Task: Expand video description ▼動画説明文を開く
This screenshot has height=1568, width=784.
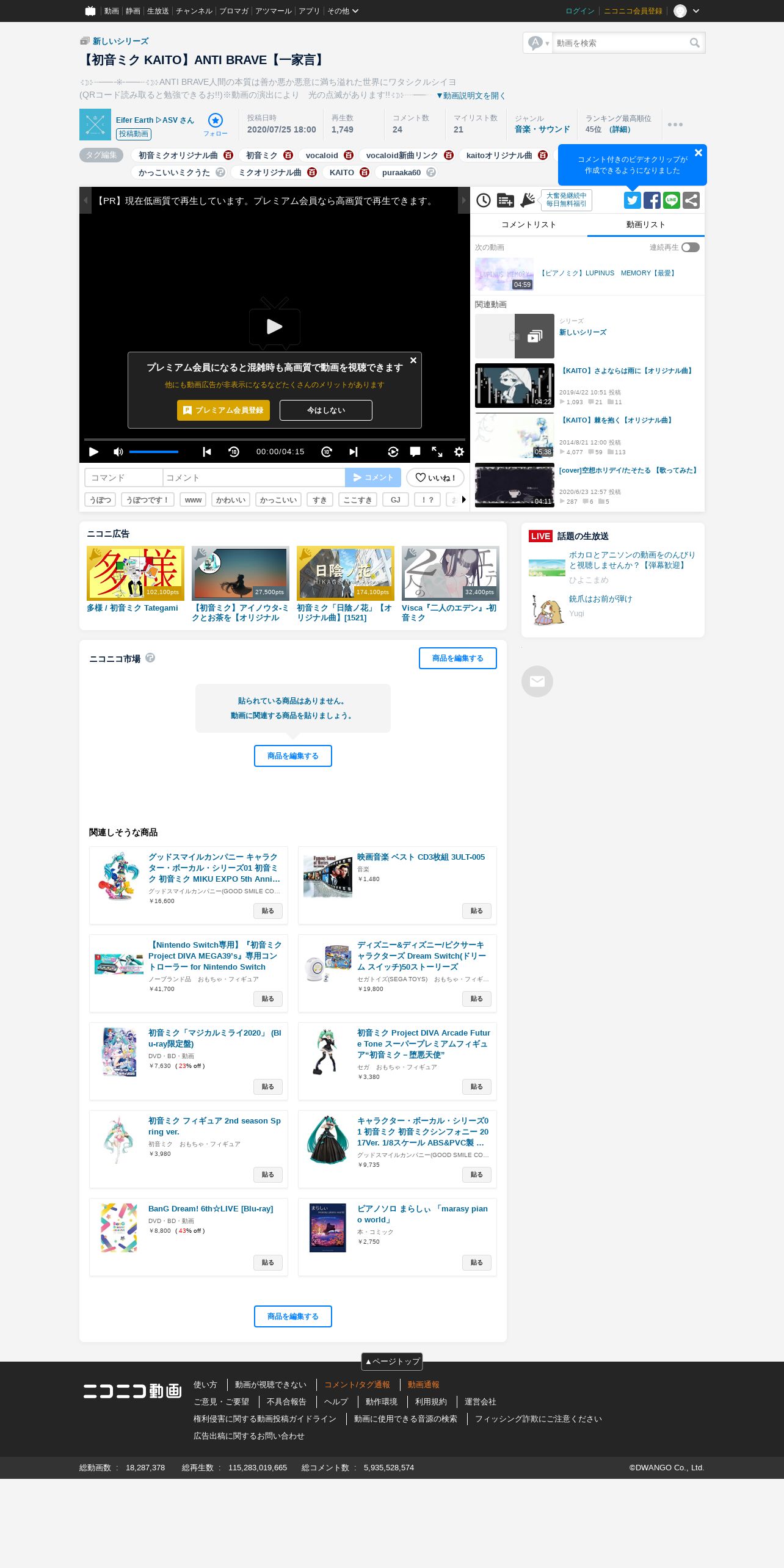Action: click(x=471, y=95)
